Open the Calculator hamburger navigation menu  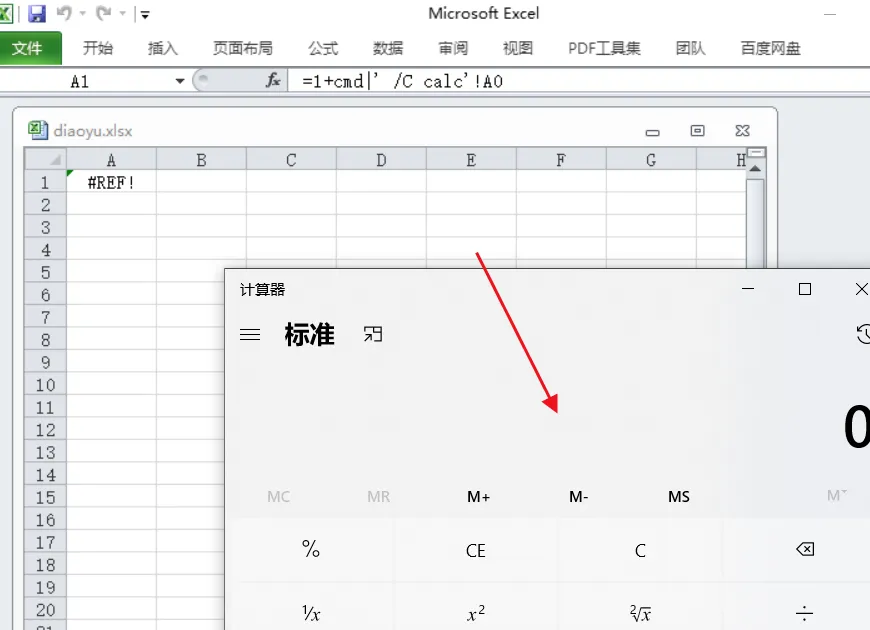tap(250, 334)
